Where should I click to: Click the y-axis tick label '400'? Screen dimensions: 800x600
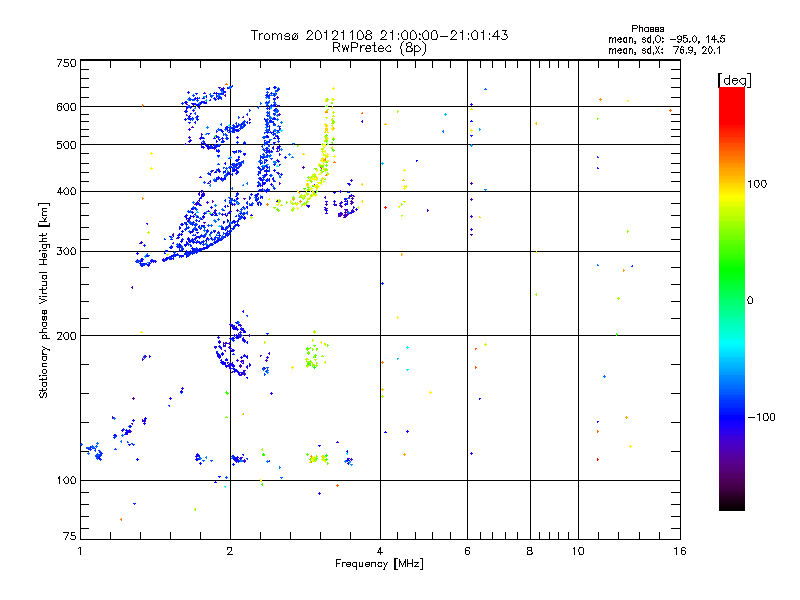[66, 192]
